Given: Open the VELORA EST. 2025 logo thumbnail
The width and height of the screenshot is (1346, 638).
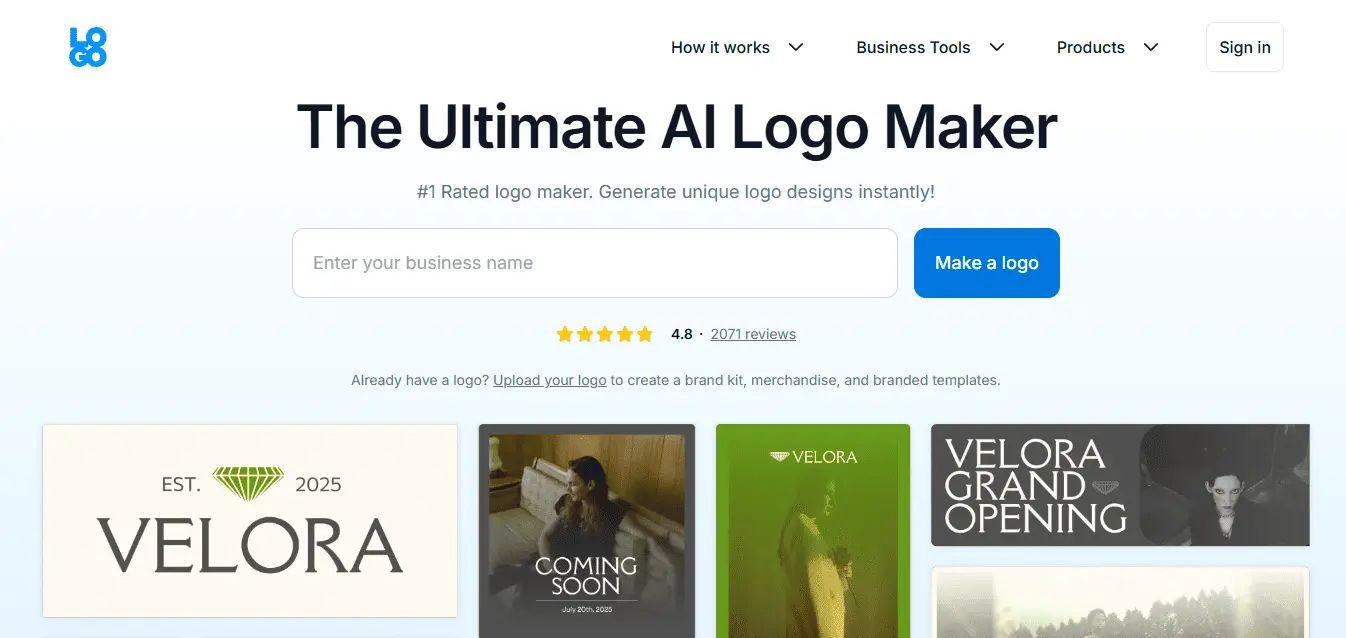Looking at the screenshot, I should coord(249,521).
